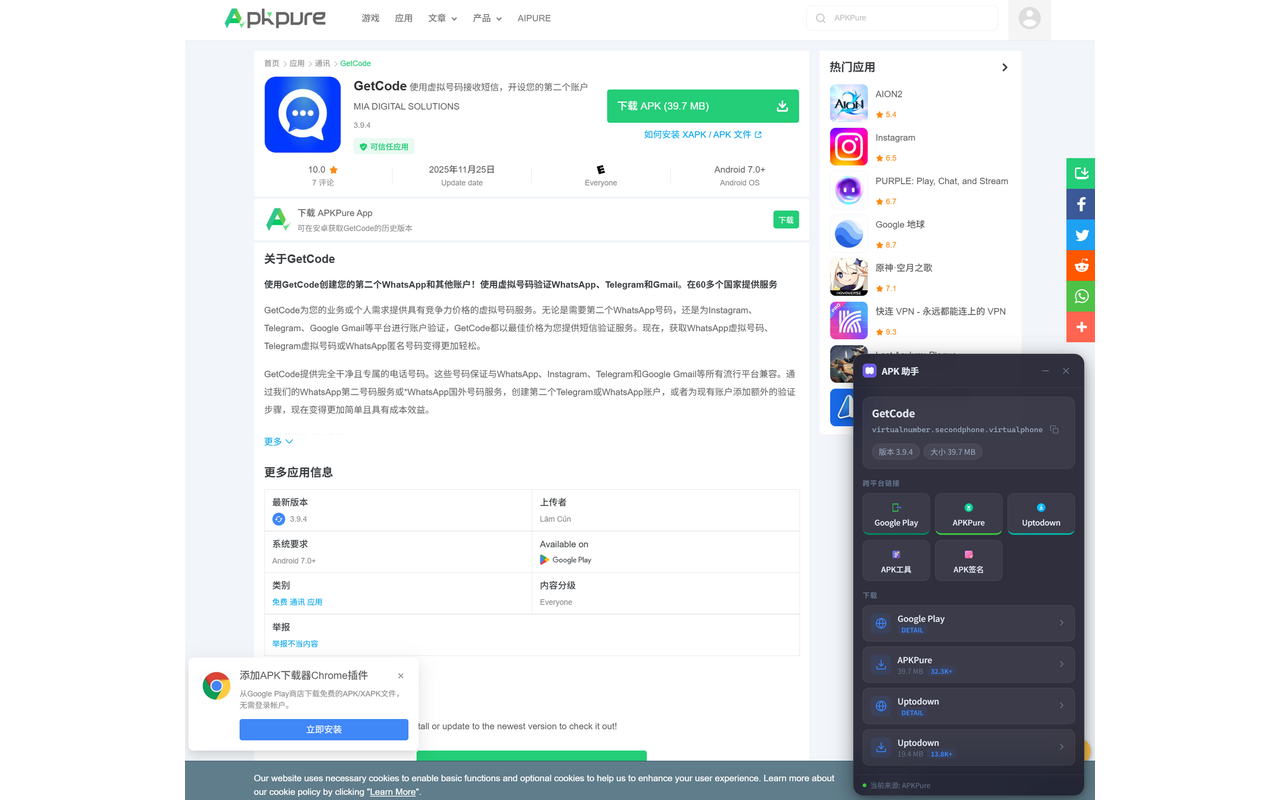Image resolution: width=1280 pixels, height=800 pixels.
Task: Open 原神 icon in hot apps
Action: click(x=848, y=277)
